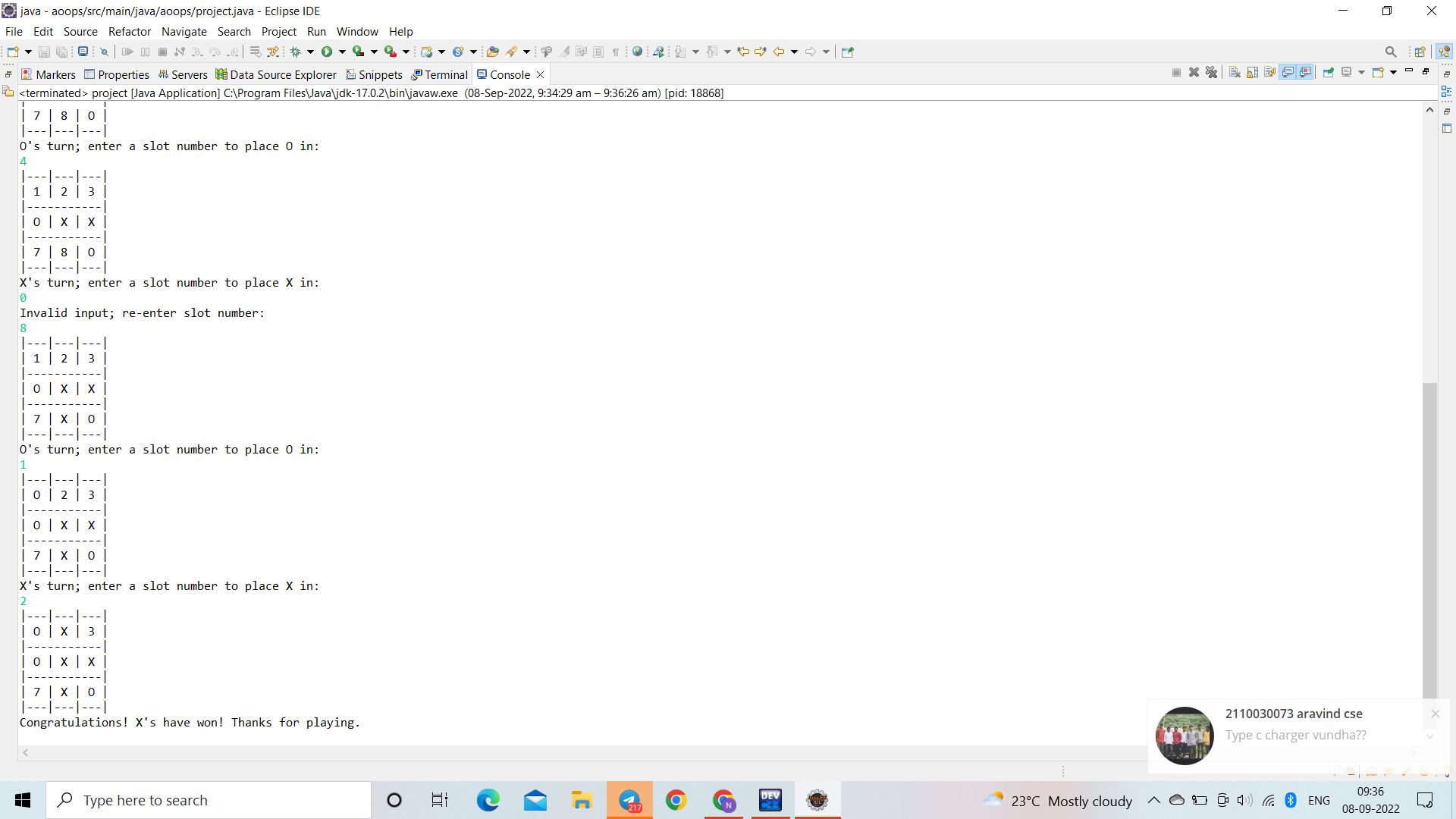
Task: Click the New file toolbar icon
Action: pos(13,52)
